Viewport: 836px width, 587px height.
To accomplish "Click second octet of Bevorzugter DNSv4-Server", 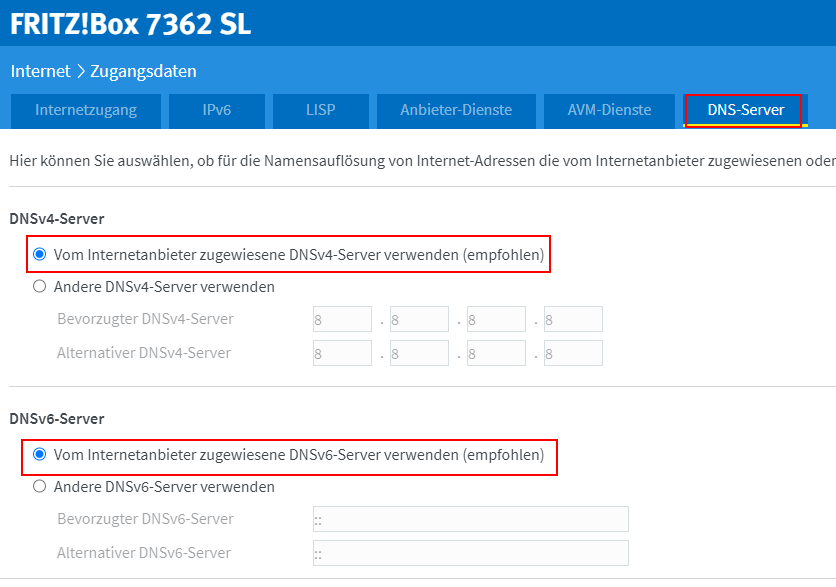I will [419, 319].
